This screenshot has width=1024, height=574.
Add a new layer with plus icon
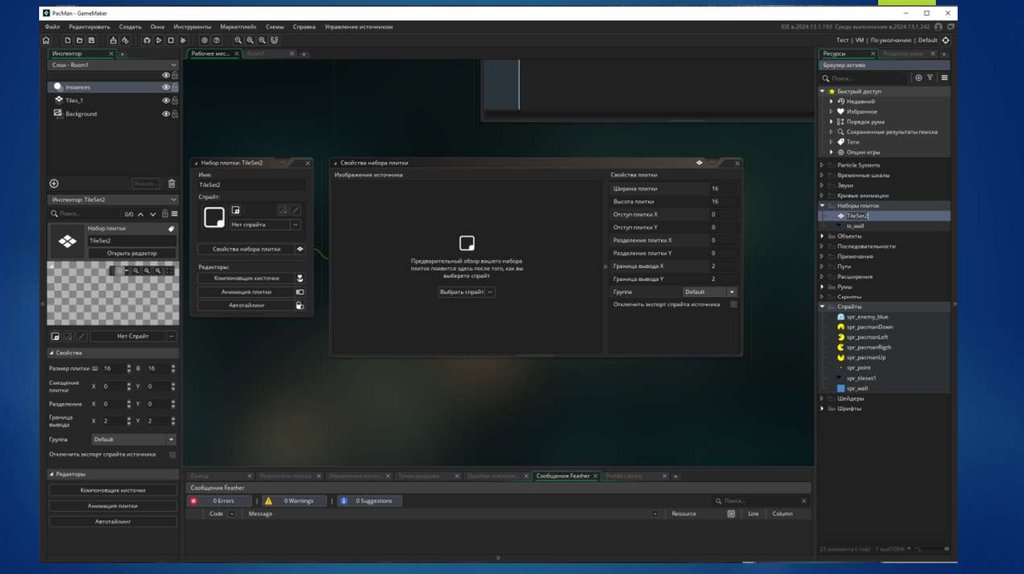tap(54, 183)
